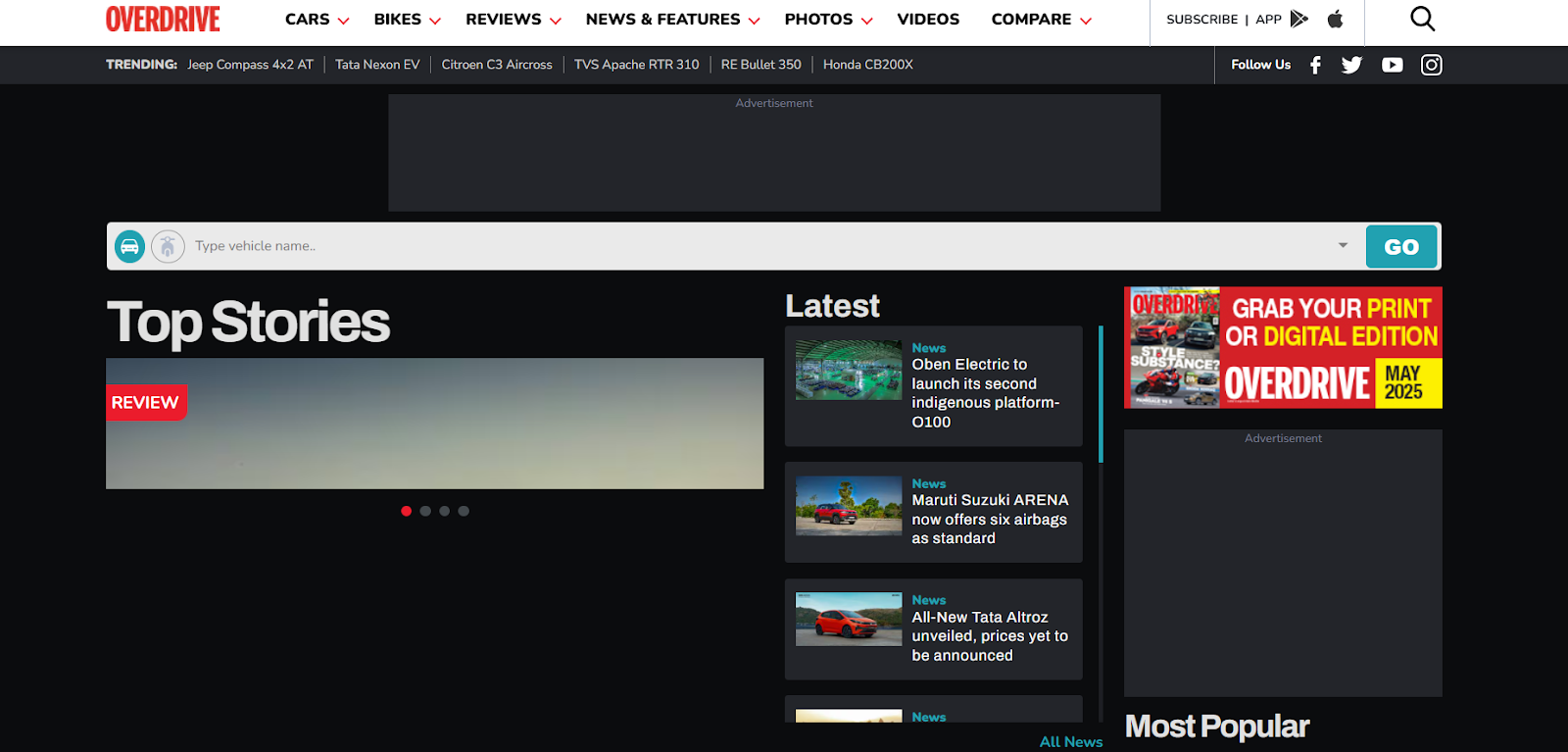Open Overdrive's YouTube channel icon

[x=1392, y=65]
